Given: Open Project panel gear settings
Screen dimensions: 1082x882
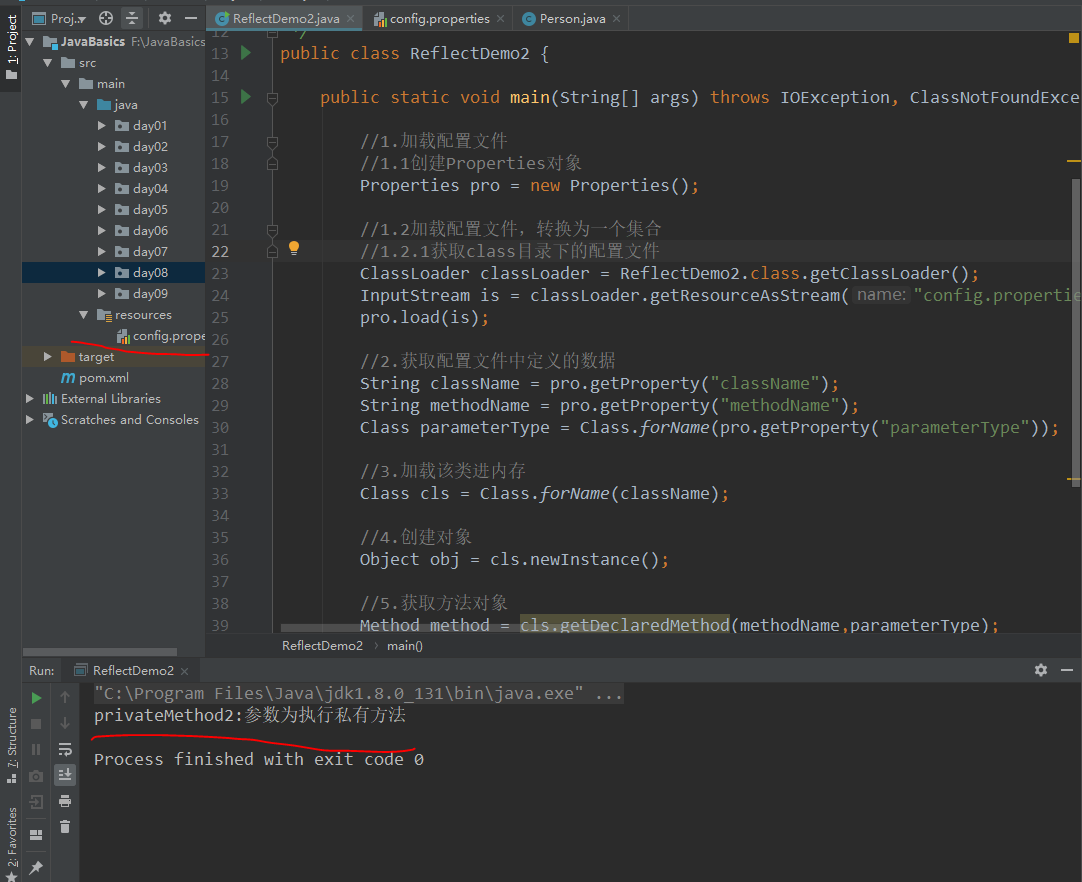Looking at the screenshot, I should coord(165,18).
